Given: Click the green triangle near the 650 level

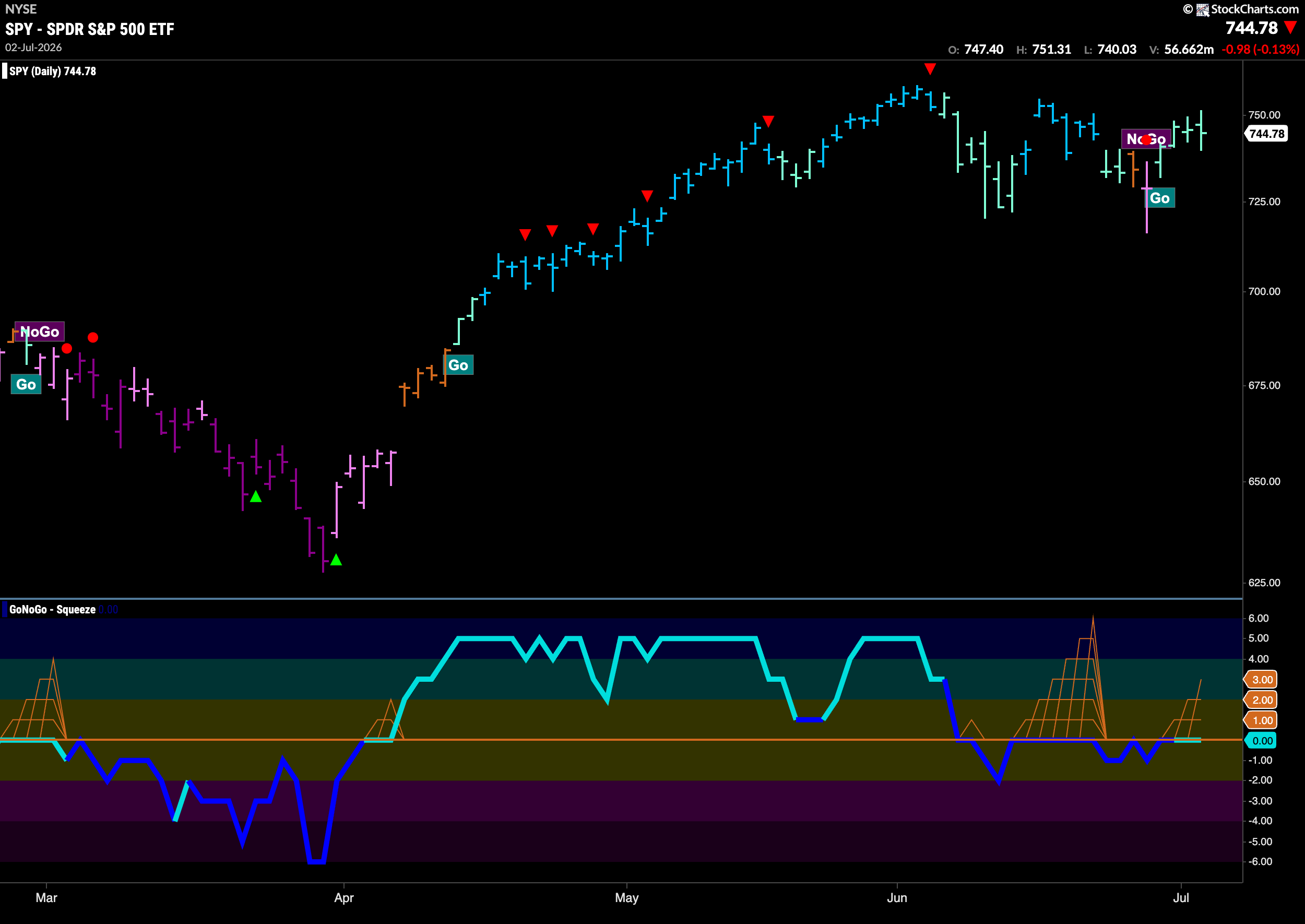Looking at the screenshot, I should coord(256,496).
